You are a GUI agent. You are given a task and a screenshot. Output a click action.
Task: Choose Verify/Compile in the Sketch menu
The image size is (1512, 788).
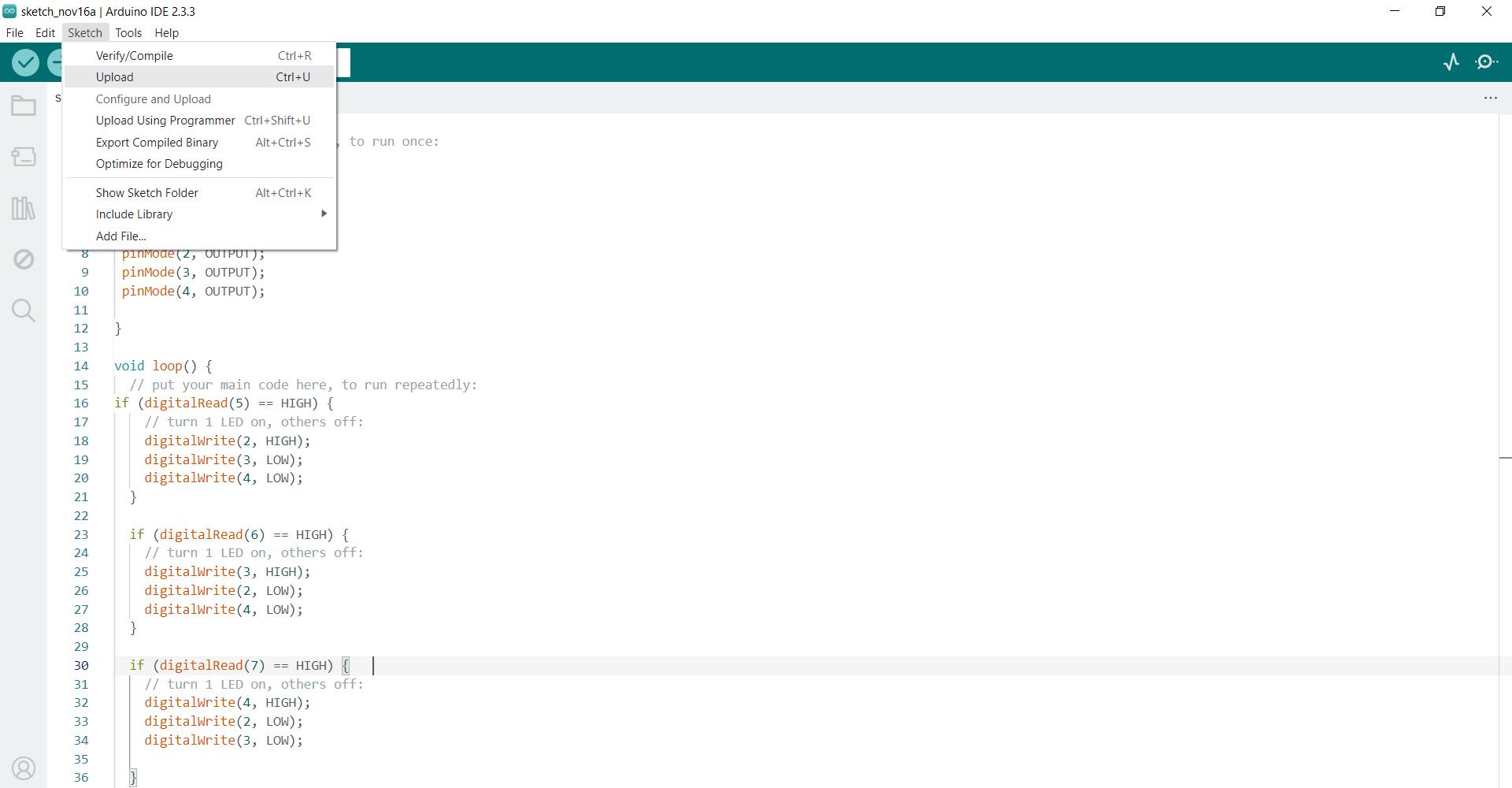(x=135, y=56)
